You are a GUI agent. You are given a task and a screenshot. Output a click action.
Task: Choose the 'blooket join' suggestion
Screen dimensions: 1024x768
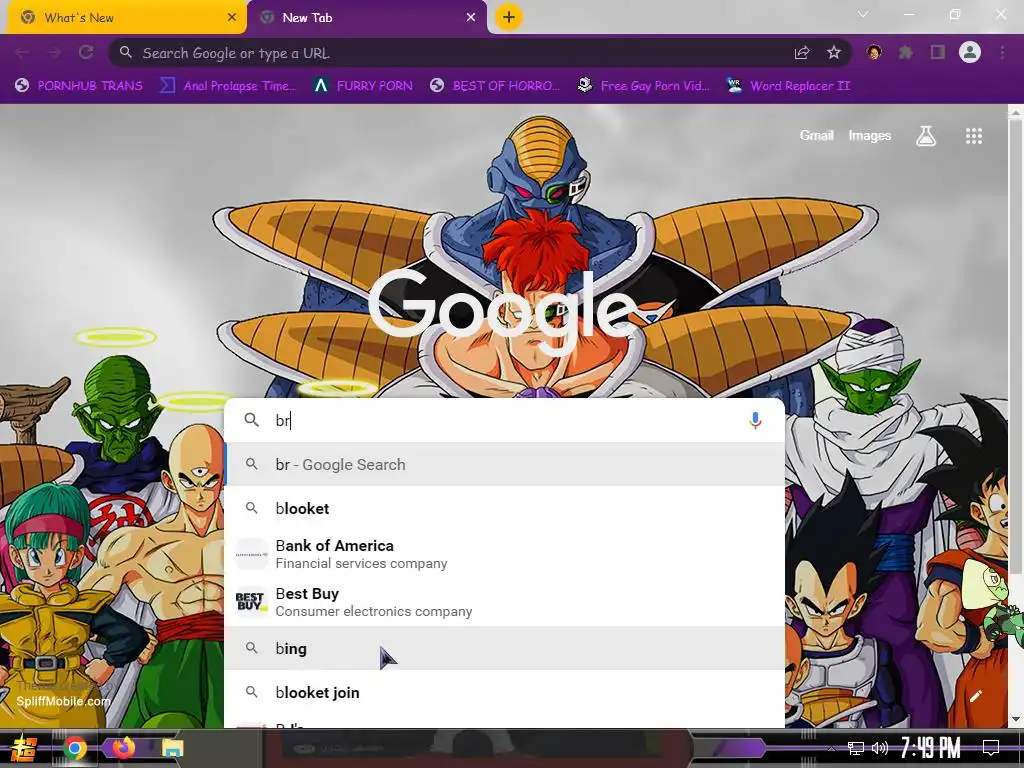click(504, 692)
